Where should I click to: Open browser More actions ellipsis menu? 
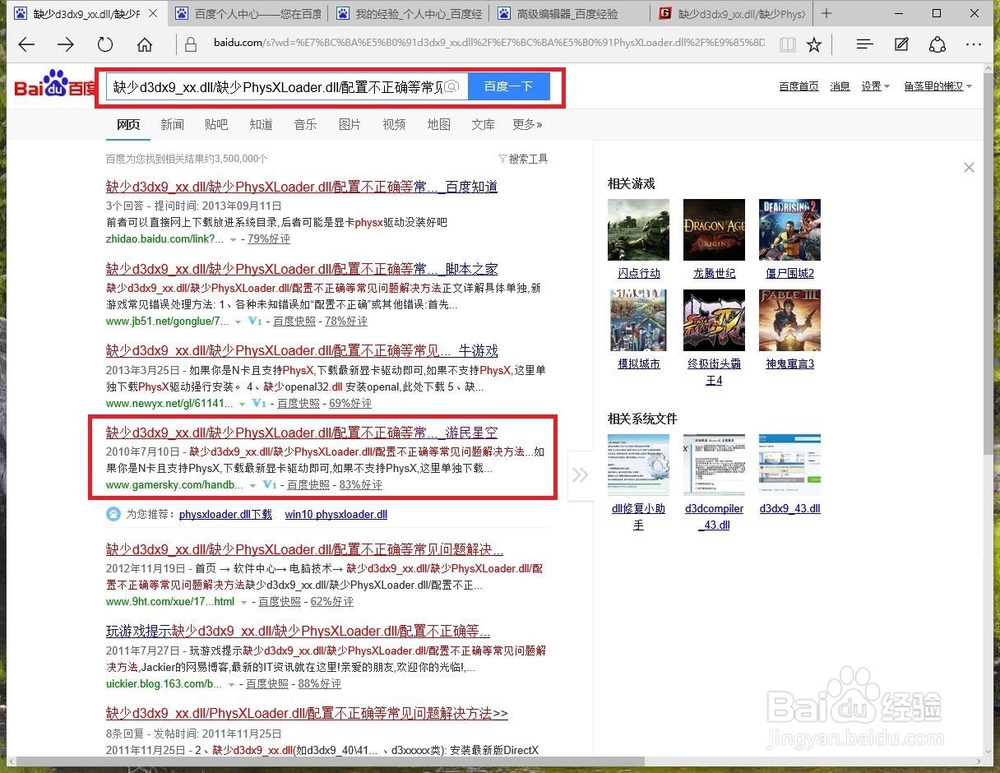[973, 45]
